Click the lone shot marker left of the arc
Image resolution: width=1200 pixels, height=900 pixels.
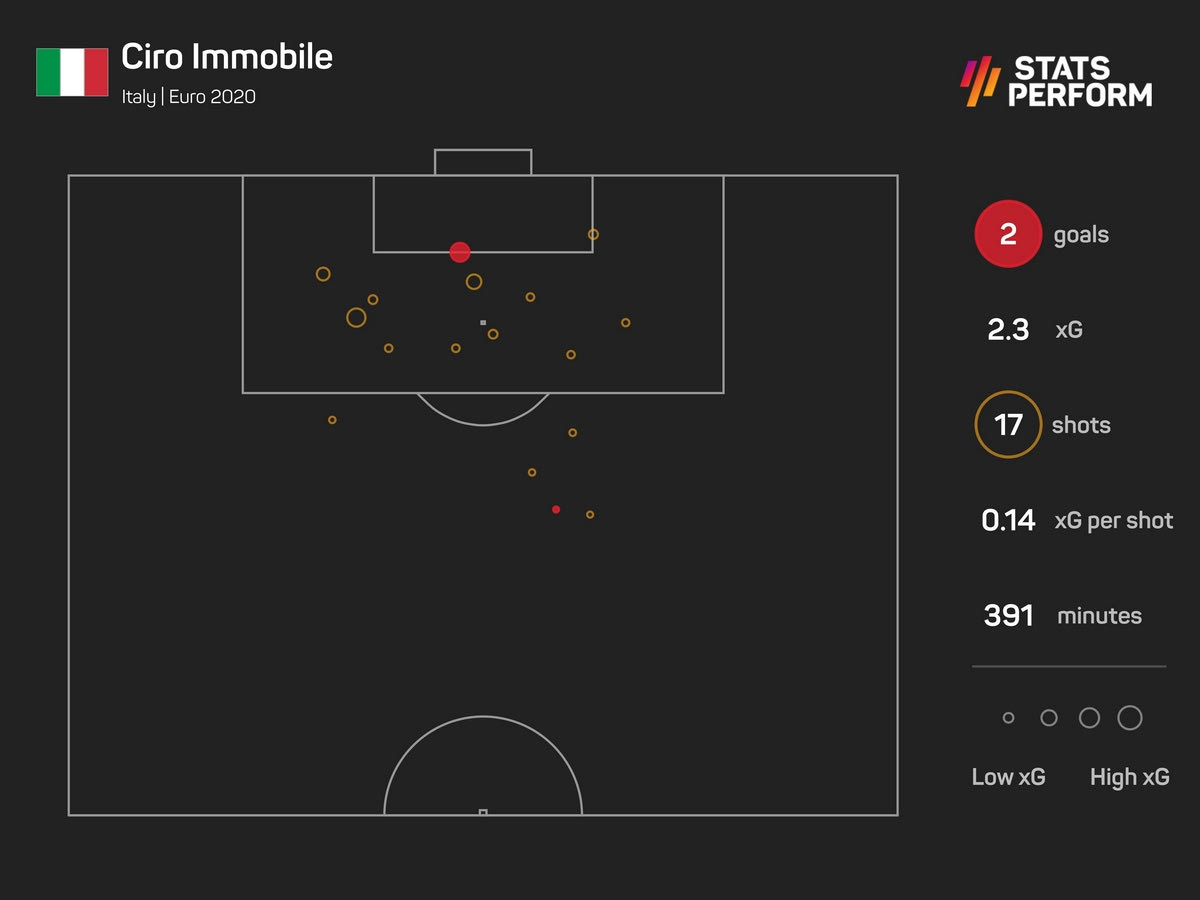point(332,420)
